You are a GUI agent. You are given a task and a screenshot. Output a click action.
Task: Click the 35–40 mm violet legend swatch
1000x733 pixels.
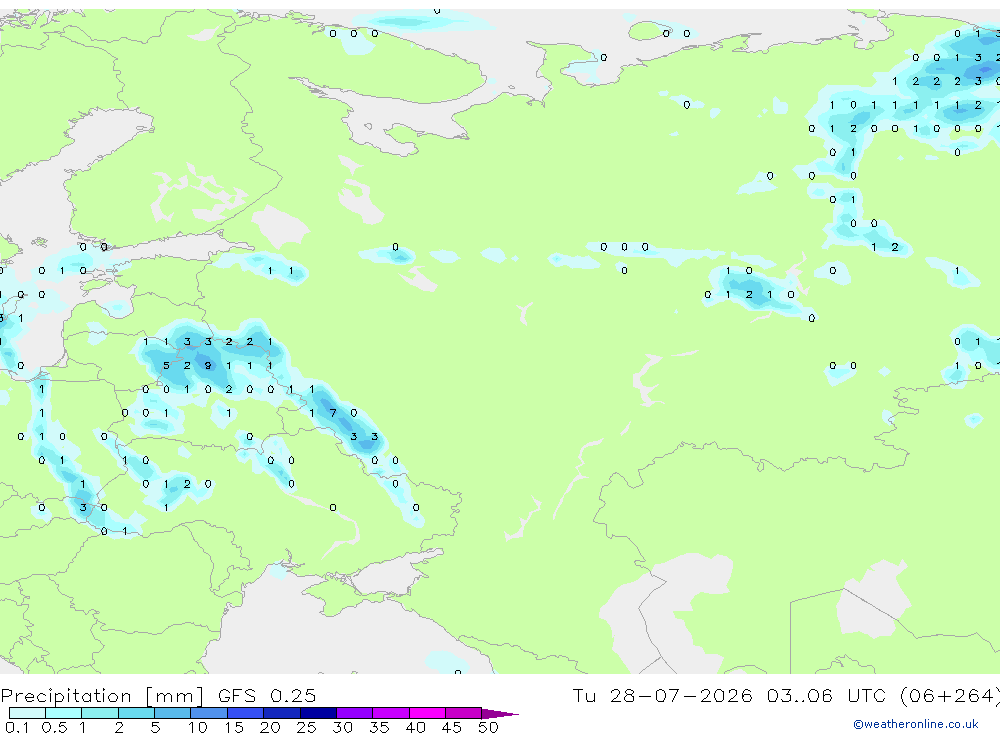[391, 713]
